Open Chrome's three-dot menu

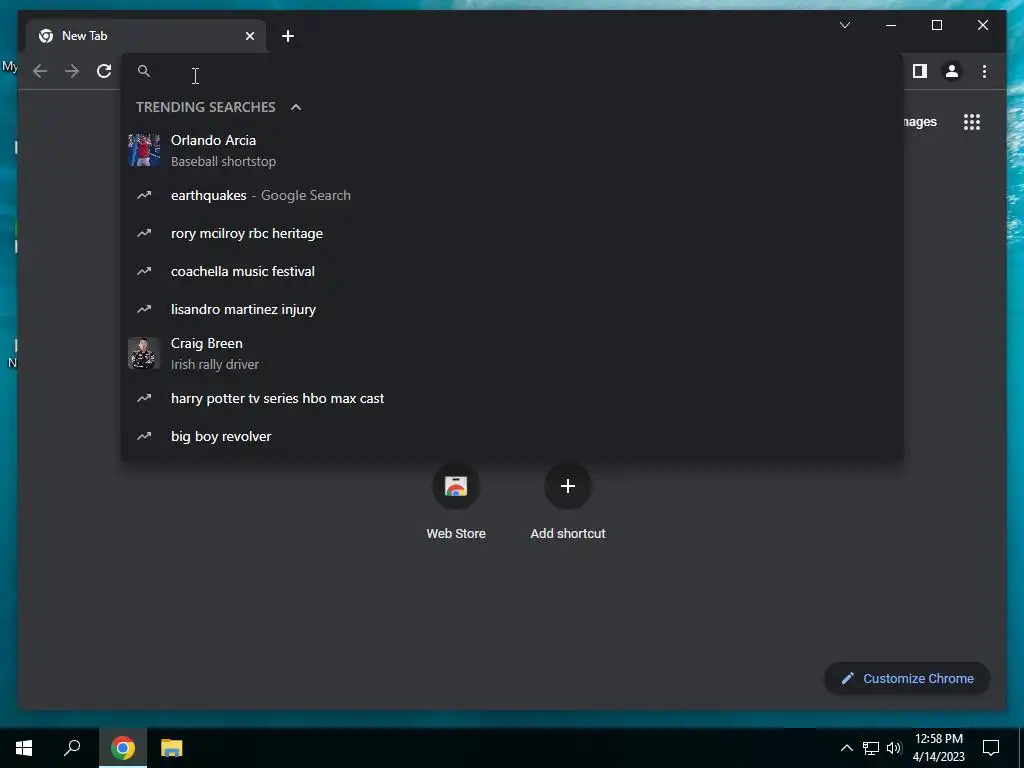click(x=984, y=71)
